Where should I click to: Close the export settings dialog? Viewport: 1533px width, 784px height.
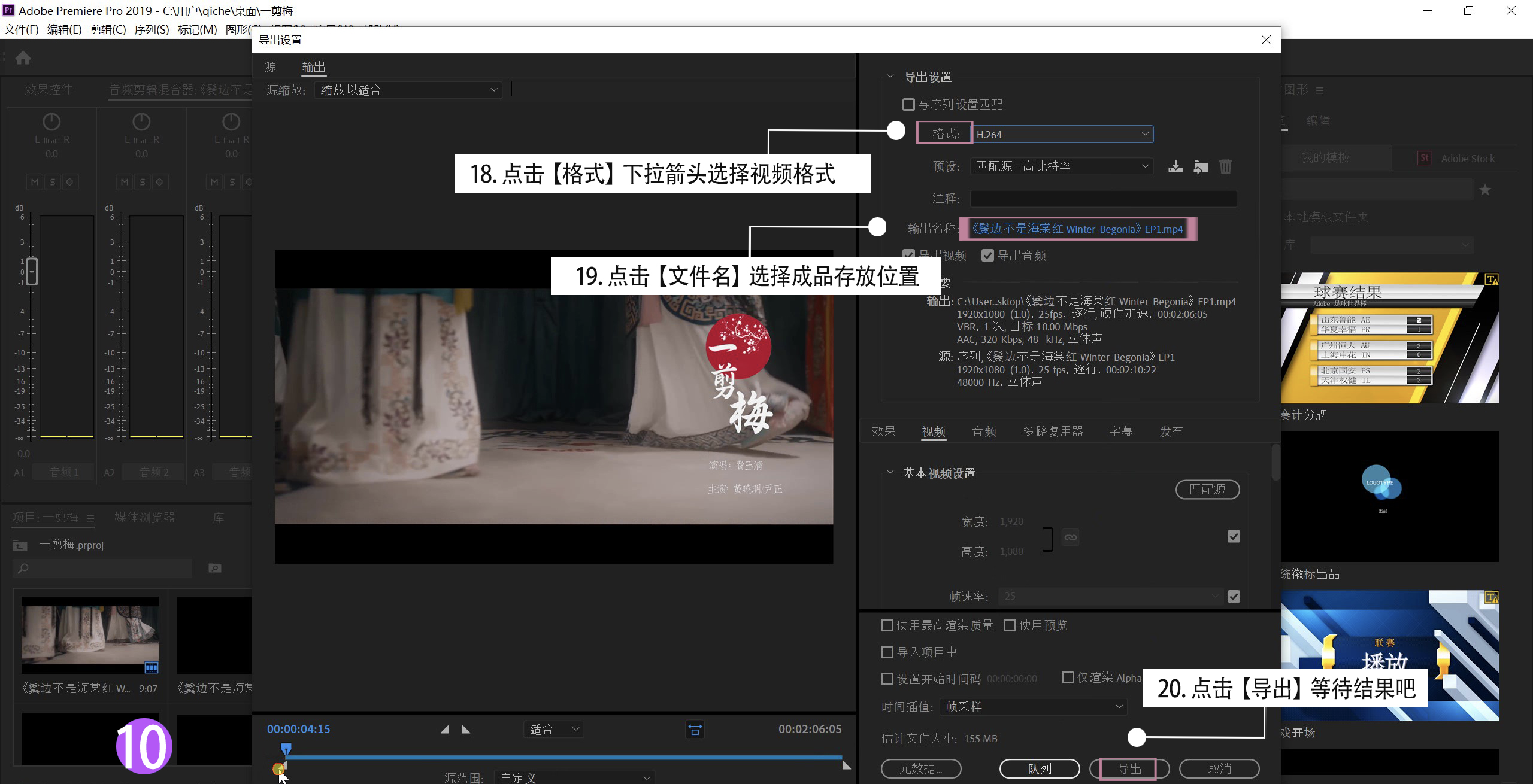click(1266, 39)
